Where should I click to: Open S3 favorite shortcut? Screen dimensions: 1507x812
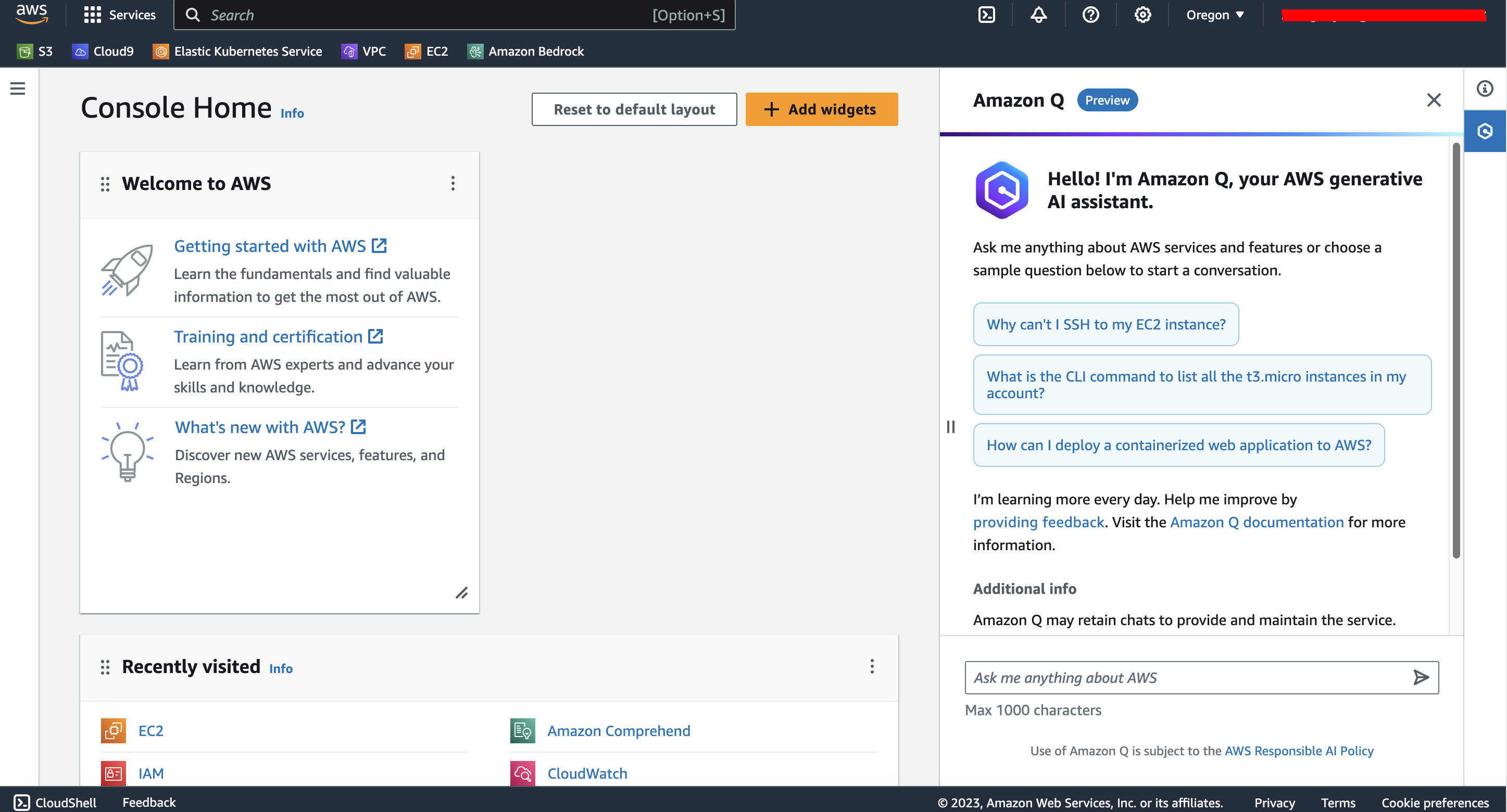pos(34,52)
